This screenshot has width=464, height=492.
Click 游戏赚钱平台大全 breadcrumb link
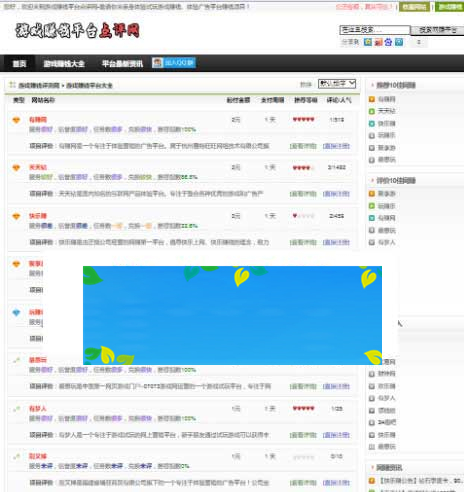pyautogui.click(x=89, y=85)
